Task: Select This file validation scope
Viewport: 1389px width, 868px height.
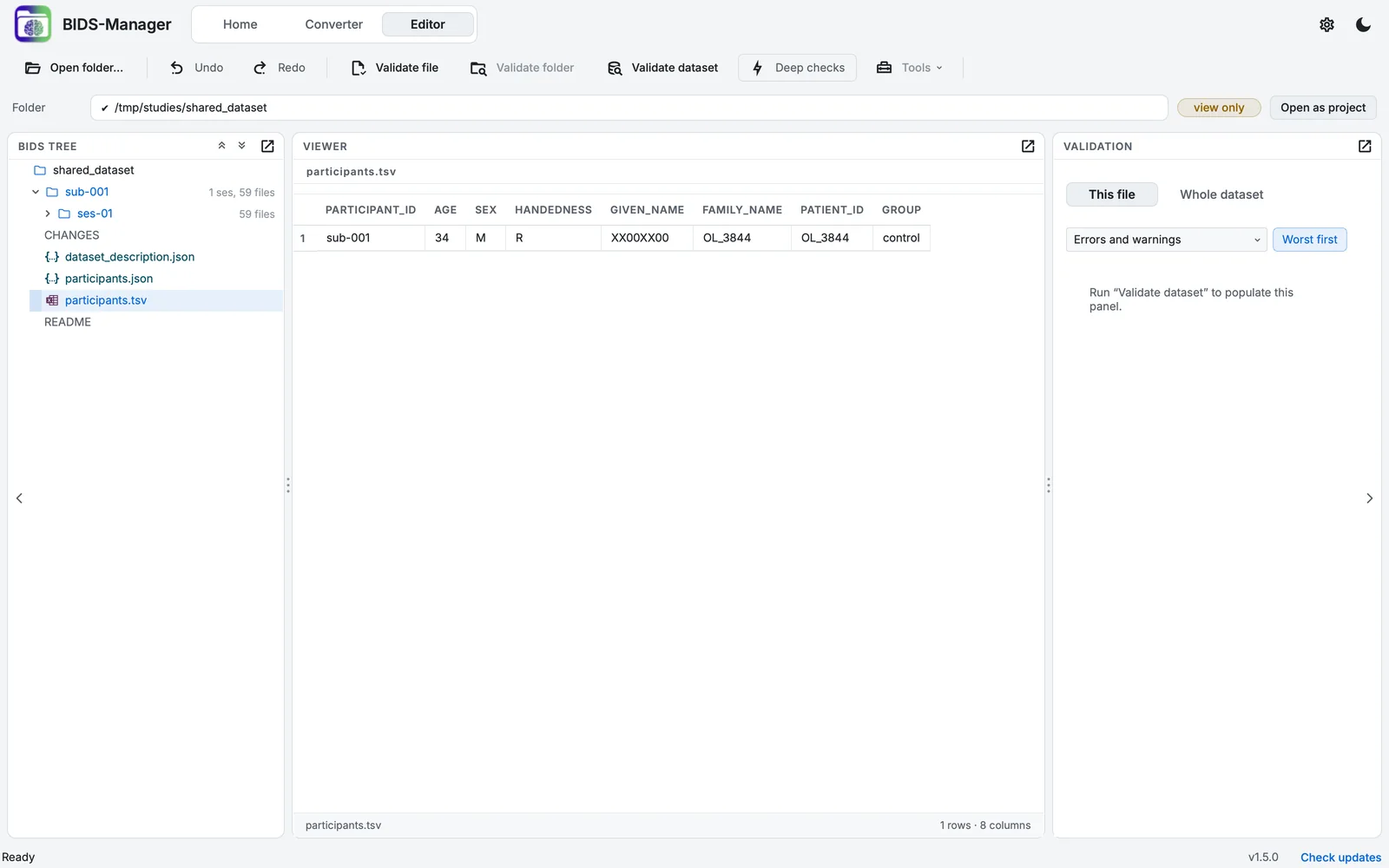Action: point(1112,194)
